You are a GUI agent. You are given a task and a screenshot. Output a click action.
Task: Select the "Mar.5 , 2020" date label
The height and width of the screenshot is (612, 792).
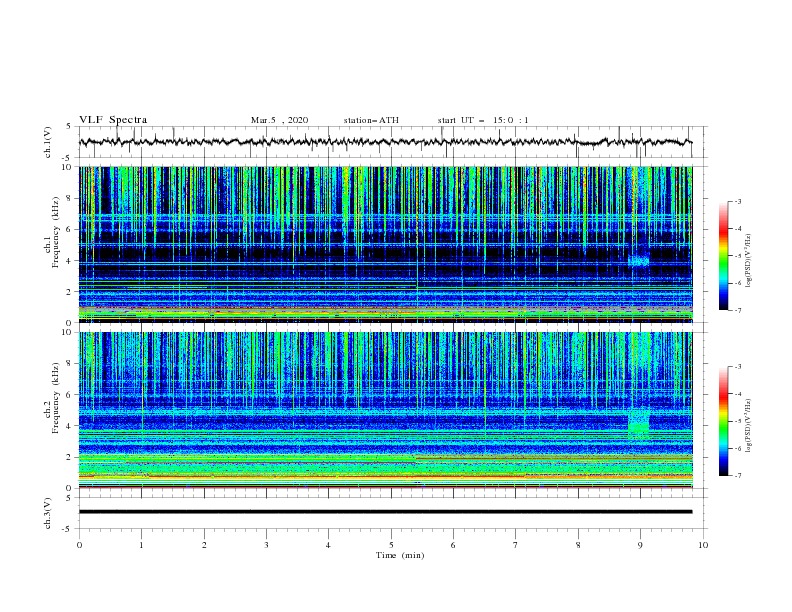[x=279, y=120]
